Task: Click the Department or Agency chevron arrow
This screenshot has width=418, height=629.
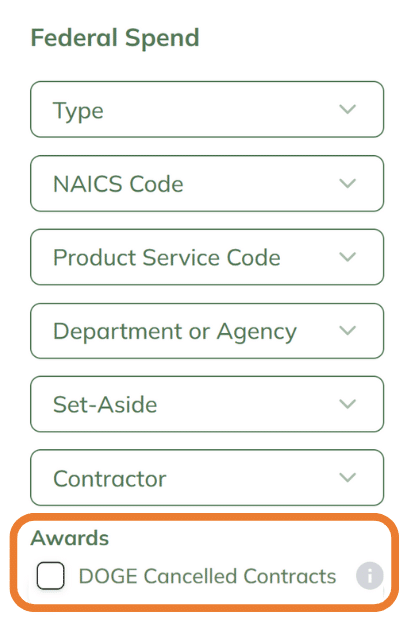Action: 347,331
